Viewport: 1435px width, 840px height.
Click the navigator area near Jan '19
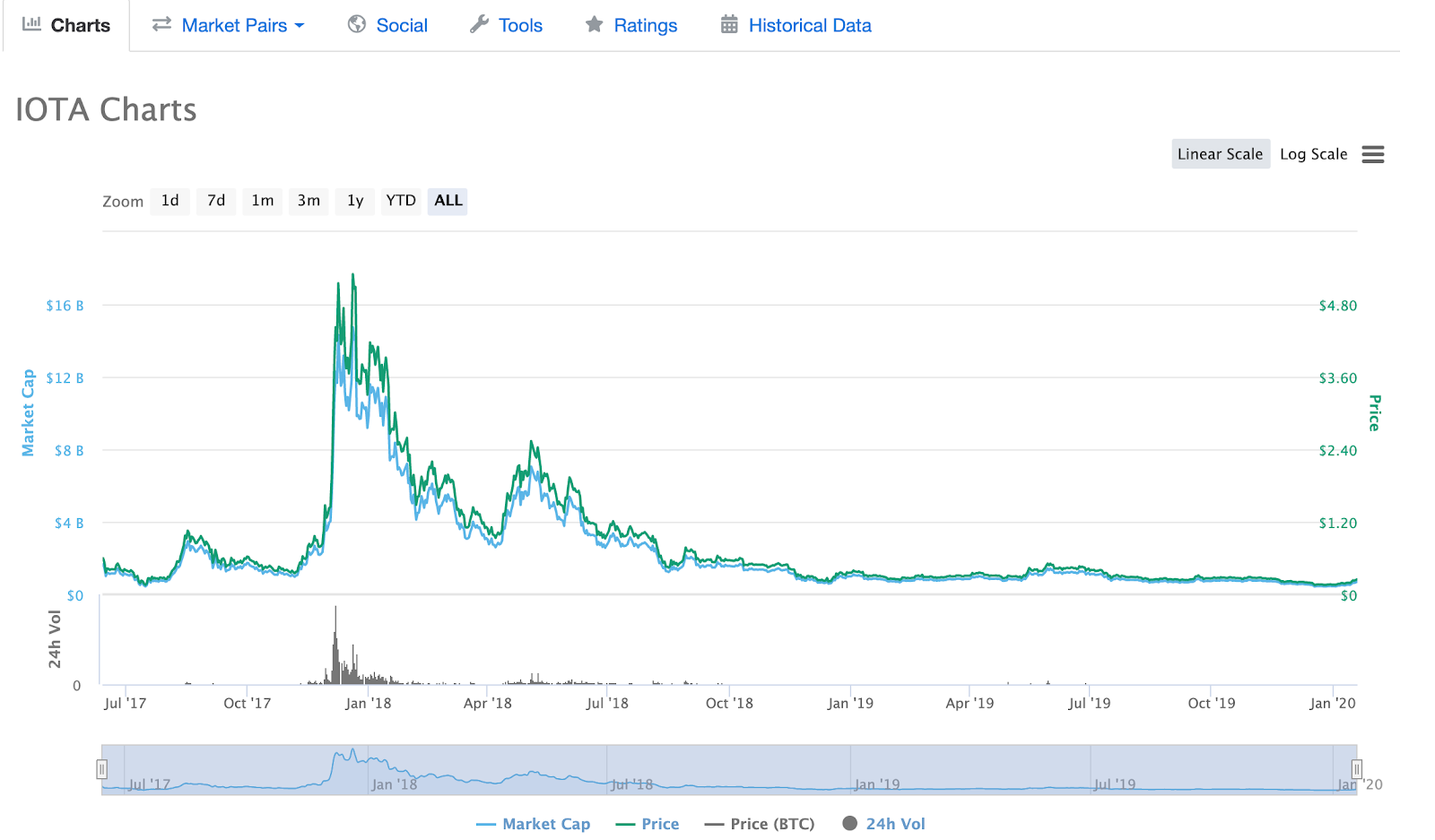click(876, 784)
